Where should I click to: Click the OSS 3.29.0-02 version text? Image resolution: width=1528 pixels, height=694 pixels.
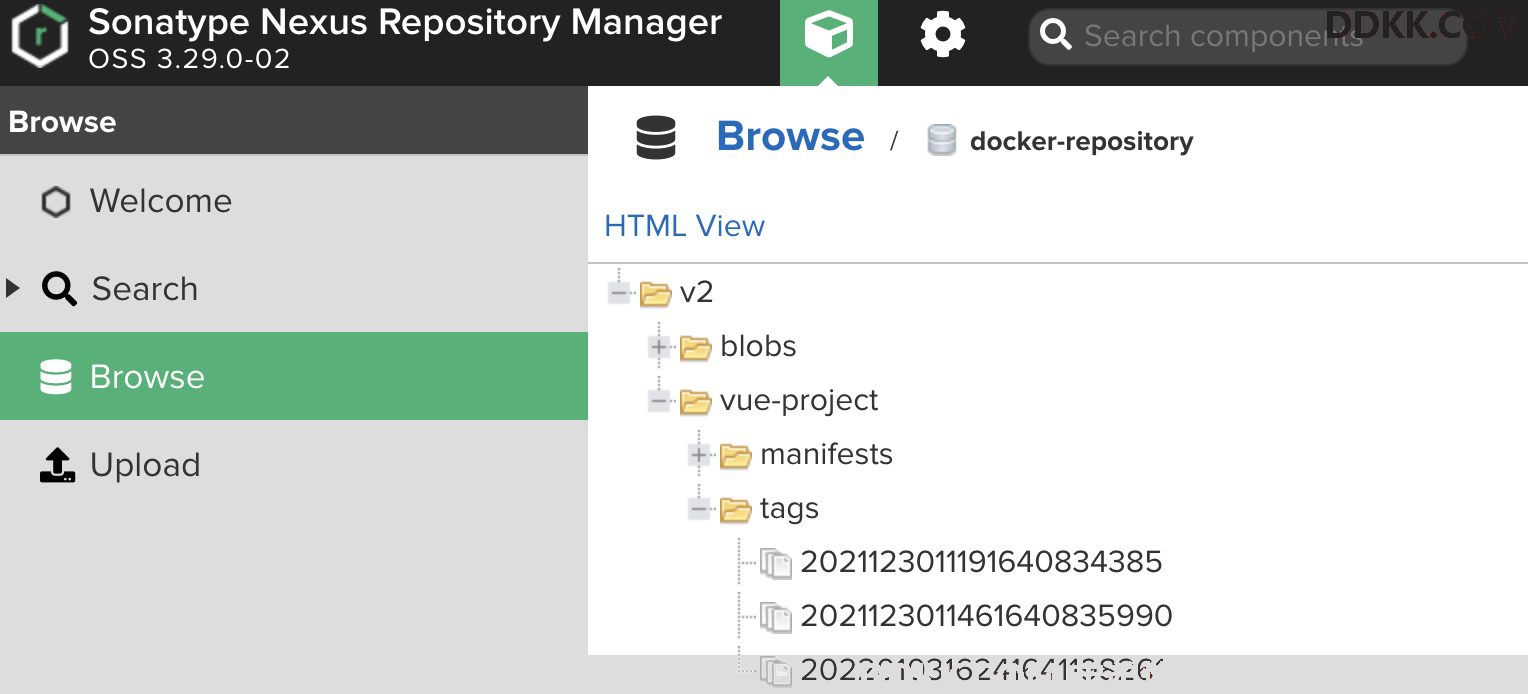click(189, 59)
